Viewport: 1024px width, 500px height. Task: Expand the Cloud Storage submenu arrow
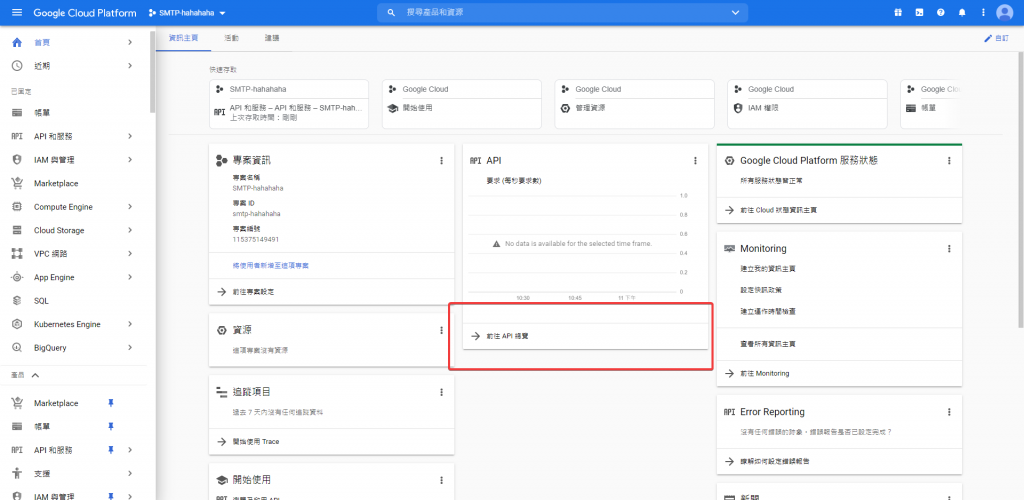coord(130,230)
